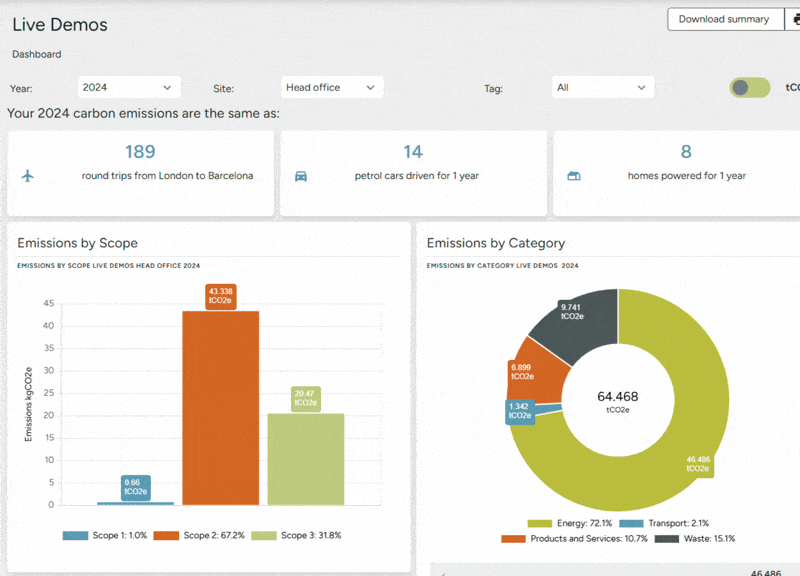
Task: Toggle Products and Services legend swatch
Action: 513,539
